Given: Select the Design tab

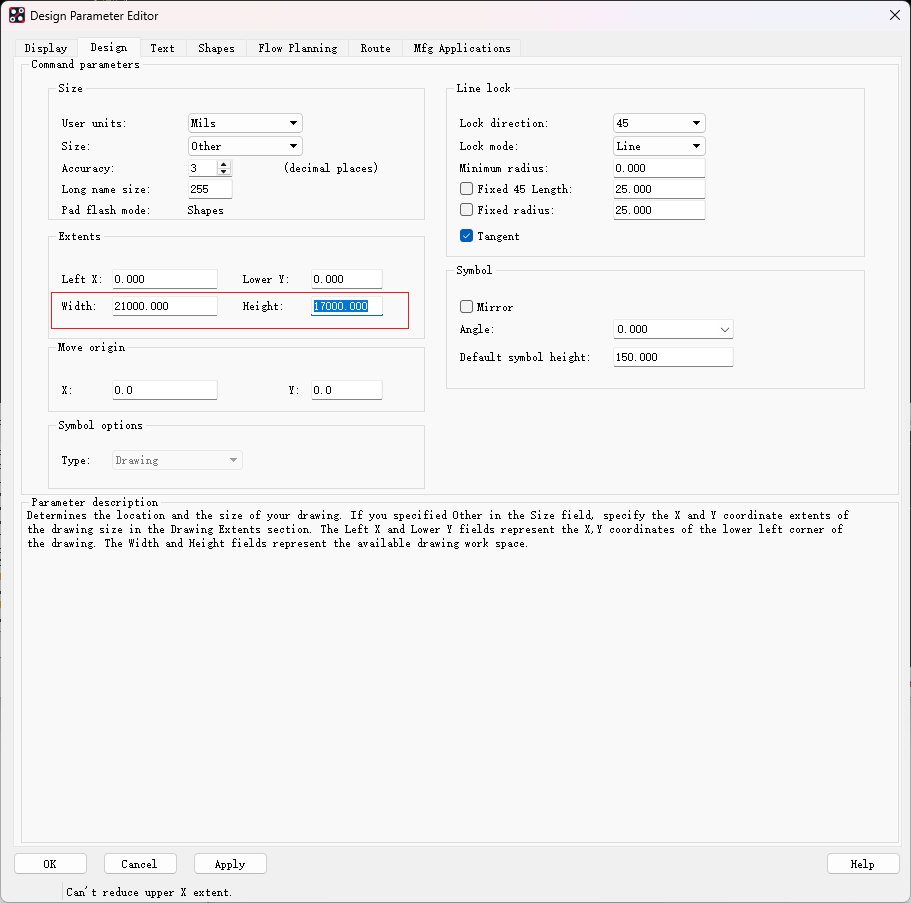Looking at the screenshot, I should point(109,48).
